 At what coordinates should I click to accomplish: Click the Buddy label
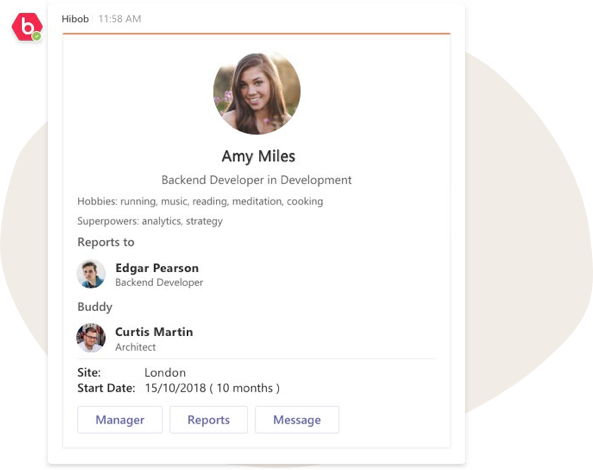click(95, 307)
